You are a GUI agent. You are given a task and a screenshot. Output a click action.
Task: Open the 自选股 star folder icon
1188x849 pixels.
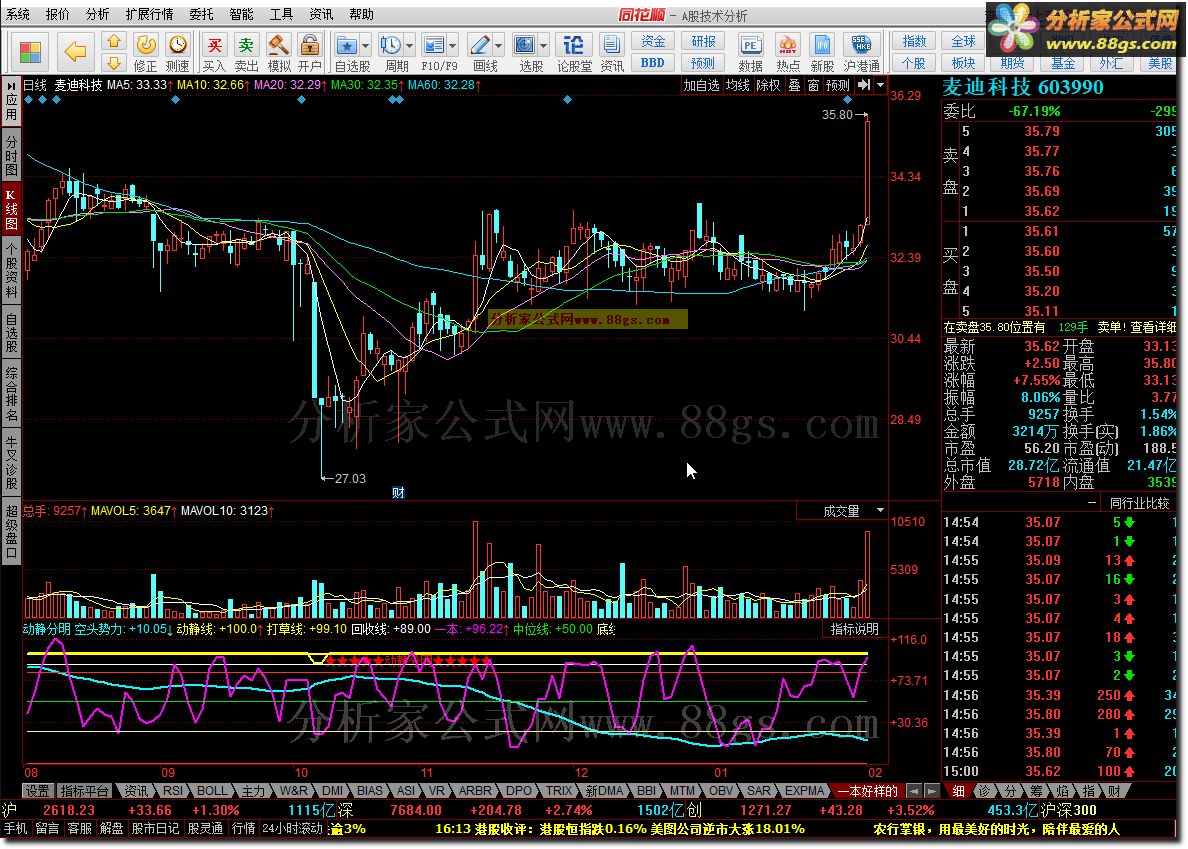[x=347, y=45]
